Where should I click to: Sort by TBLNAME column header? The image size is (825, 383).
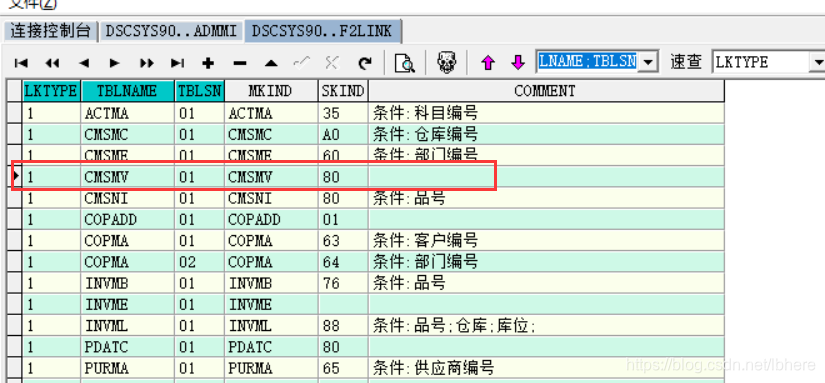tap(127, 91)
